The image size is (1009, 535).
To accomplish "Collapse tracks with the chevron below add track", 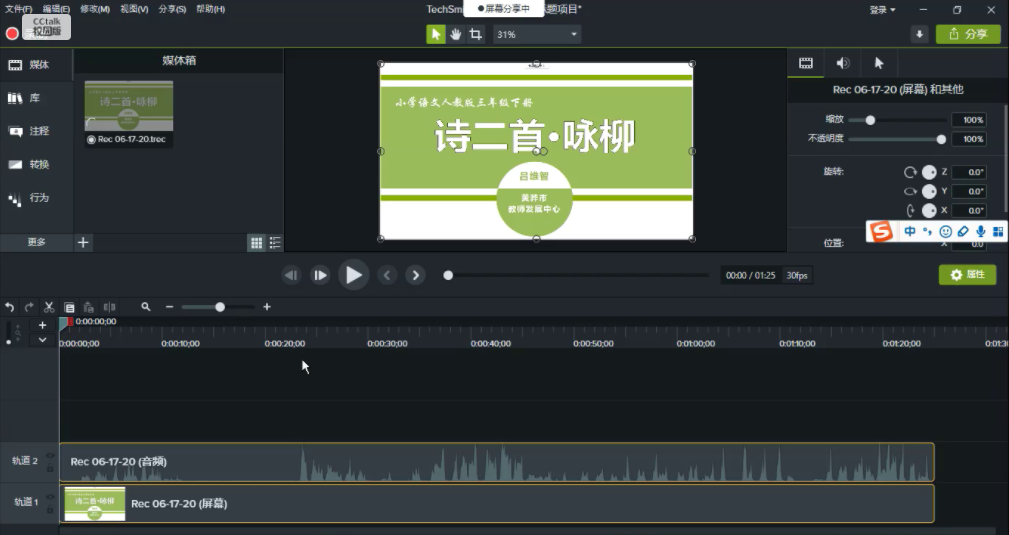I will pyautogui.click(x=42, y=340).
